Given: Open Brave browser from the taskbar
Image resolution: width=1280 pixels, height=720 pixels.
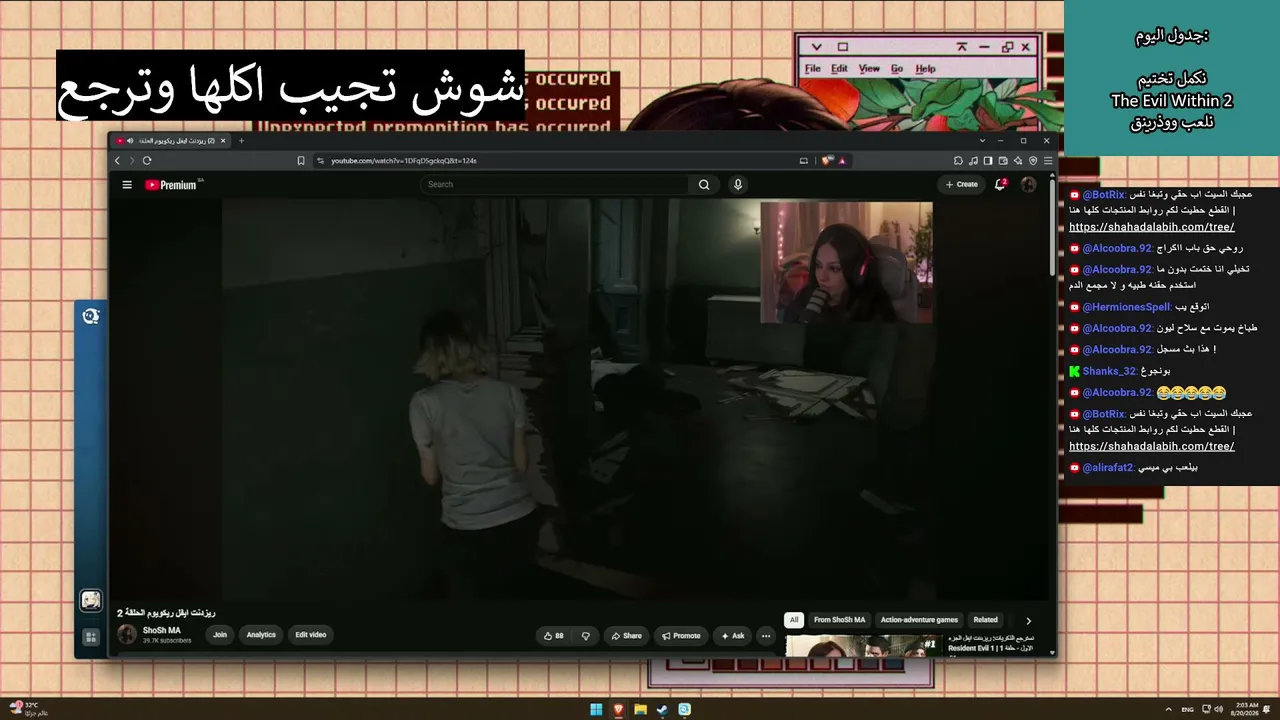Looking at the screenshot, I should pyautogui.click(x=618, y=710).
